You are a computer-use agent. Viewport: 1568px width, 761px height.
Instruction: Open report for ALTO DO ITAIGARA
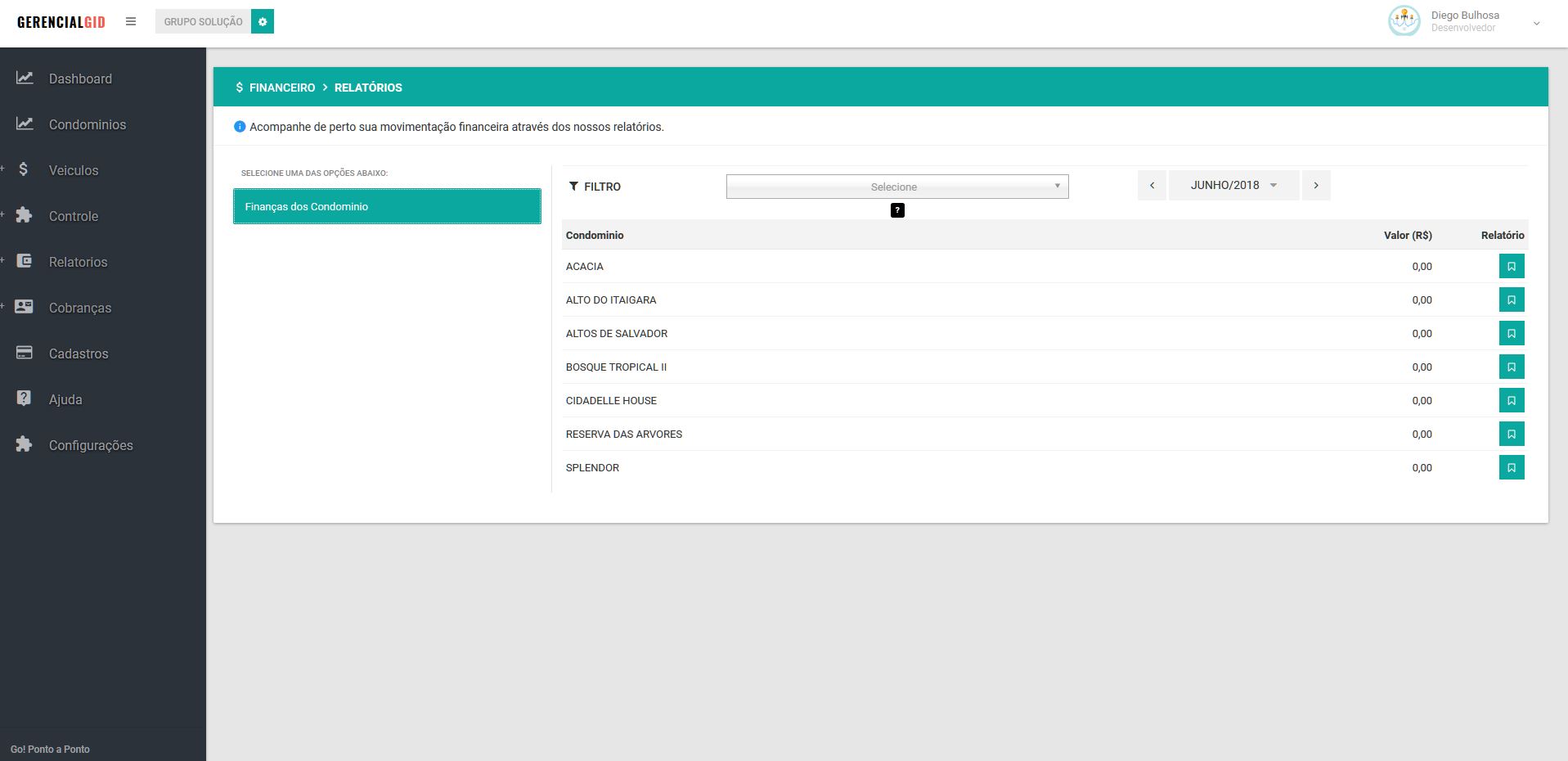[1512, 299]
